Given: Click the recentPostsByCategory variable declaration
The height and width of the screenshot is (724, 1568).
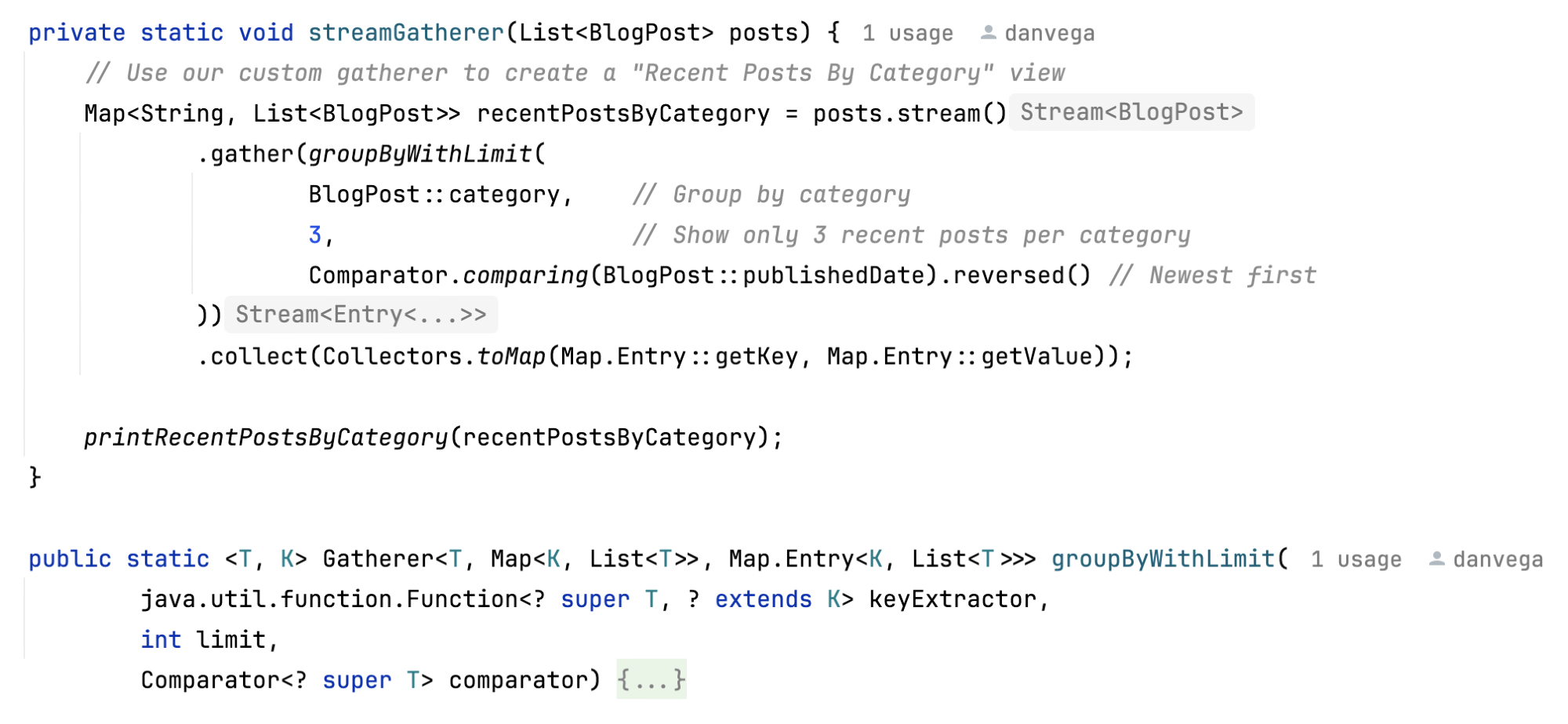Looking at the screenshot, I should (x=622, y=114).
